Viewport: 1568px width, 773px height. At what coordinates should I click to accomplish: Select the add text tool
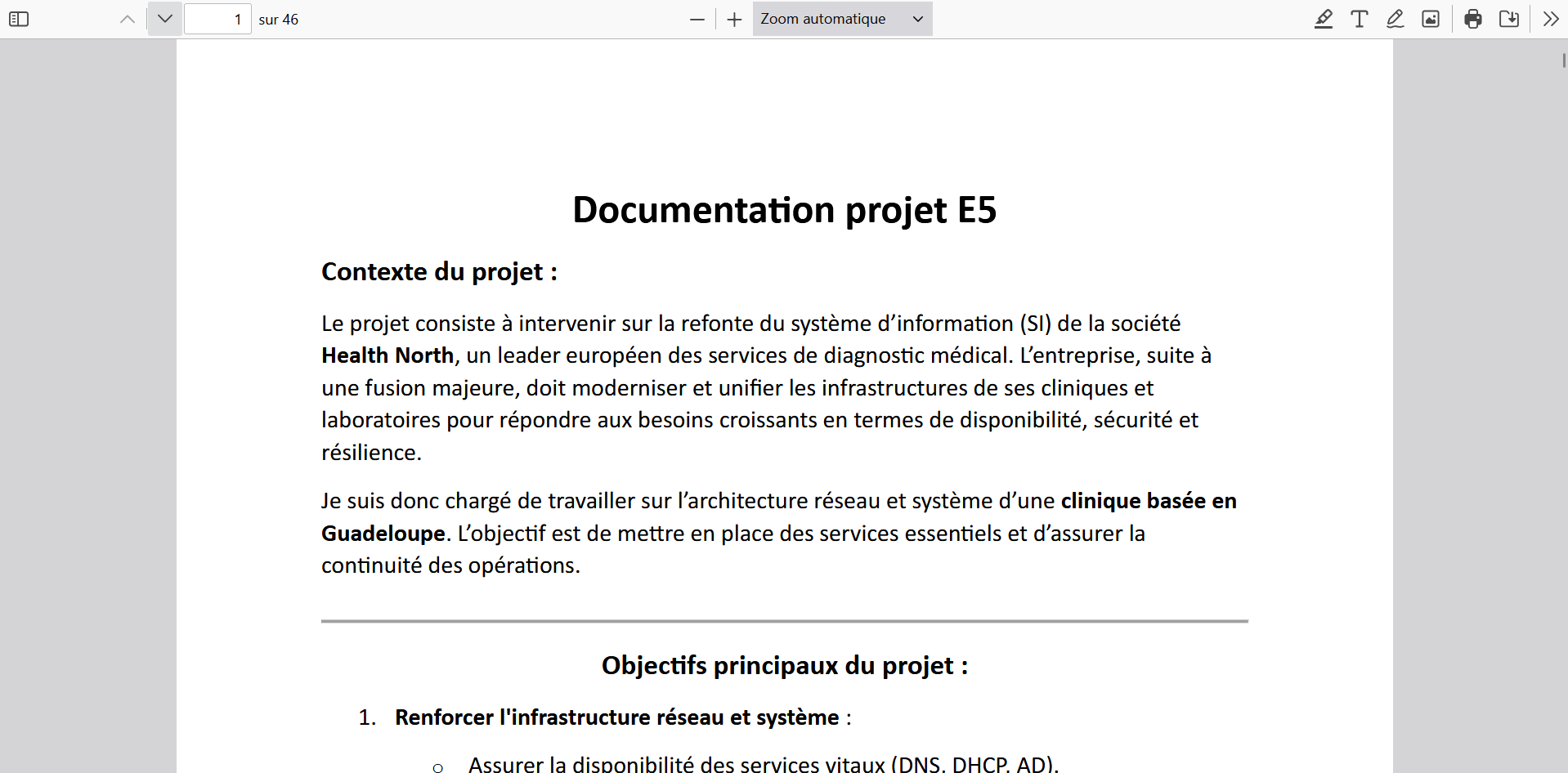(1359, 19)
